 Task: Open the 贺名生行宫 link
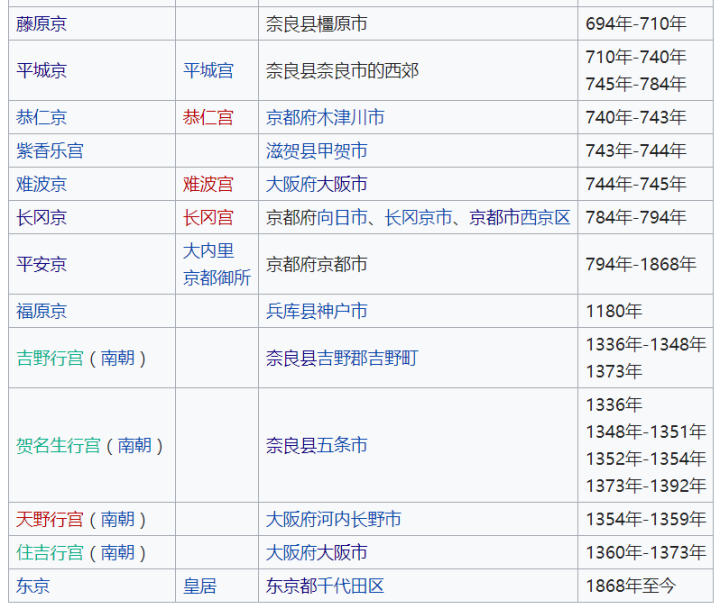[x=59, y=446]
